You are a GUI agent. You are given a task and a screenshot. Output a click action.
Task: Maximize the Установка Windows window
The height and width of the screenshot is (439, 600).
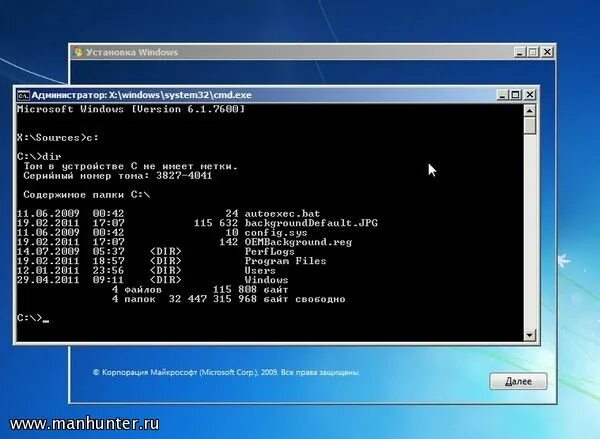[x=533, y=52]
